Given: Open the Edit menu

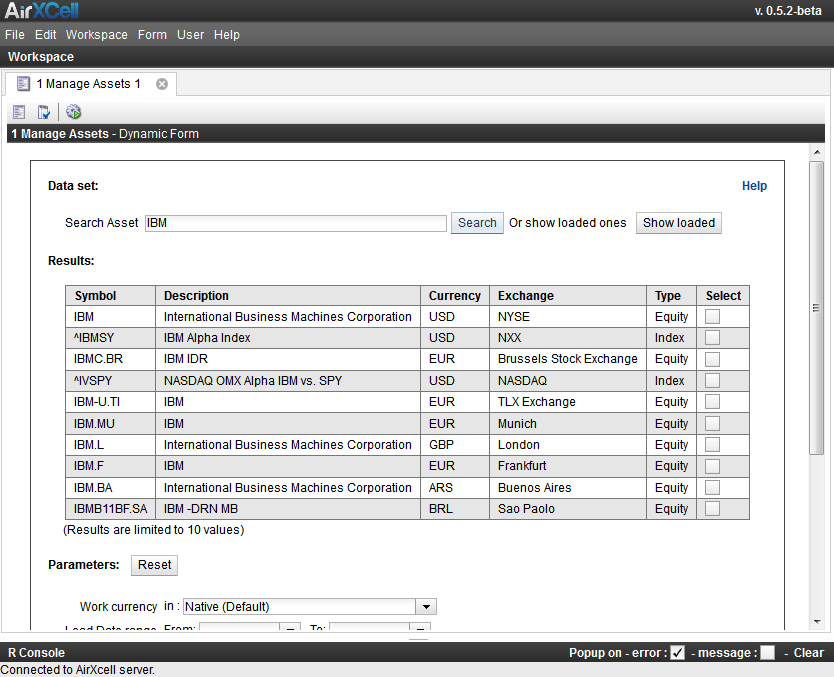Looking at the screenshot, I should [46, 35].
